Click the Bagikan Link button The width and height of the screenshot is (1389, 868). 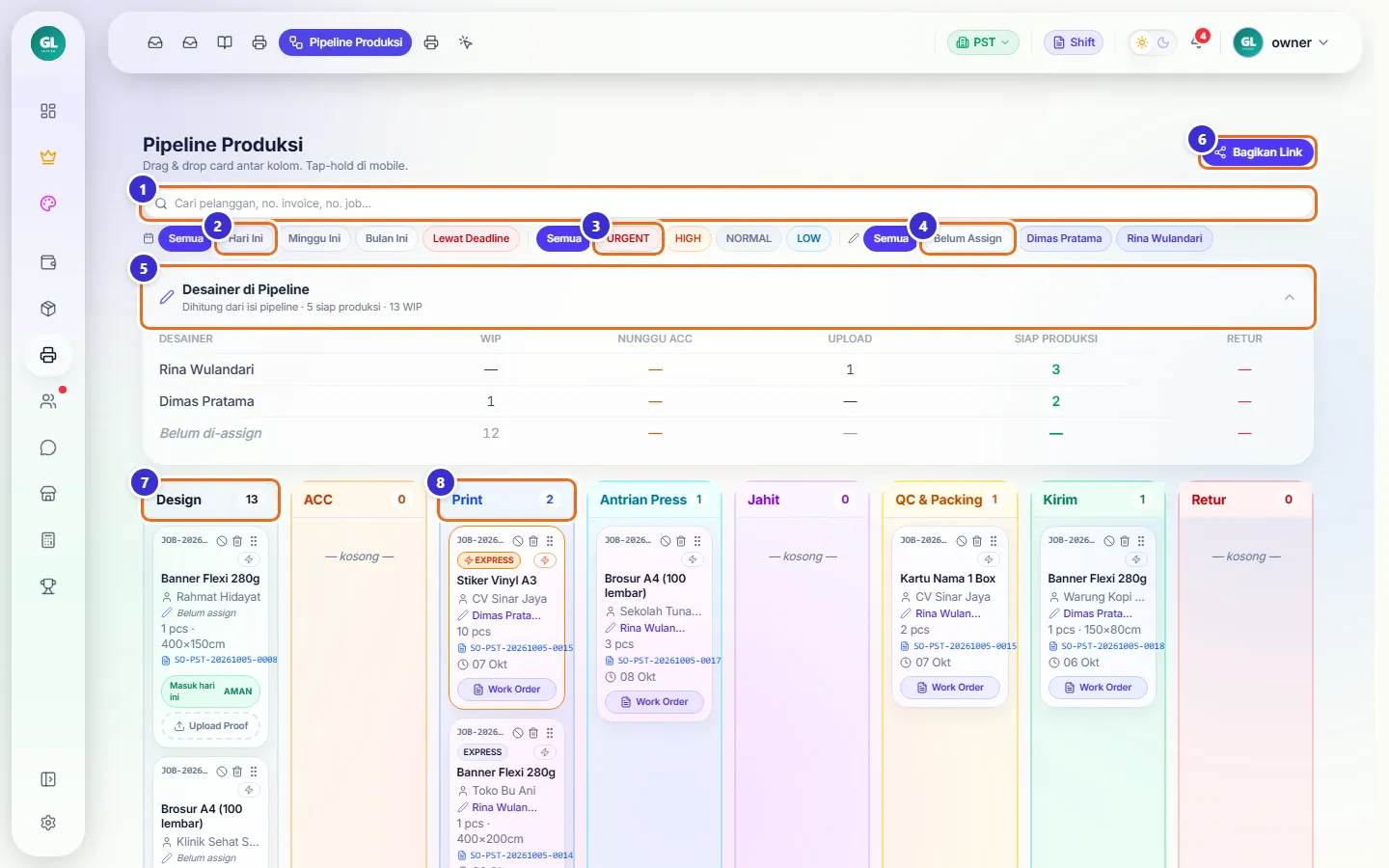point(1258,152)
